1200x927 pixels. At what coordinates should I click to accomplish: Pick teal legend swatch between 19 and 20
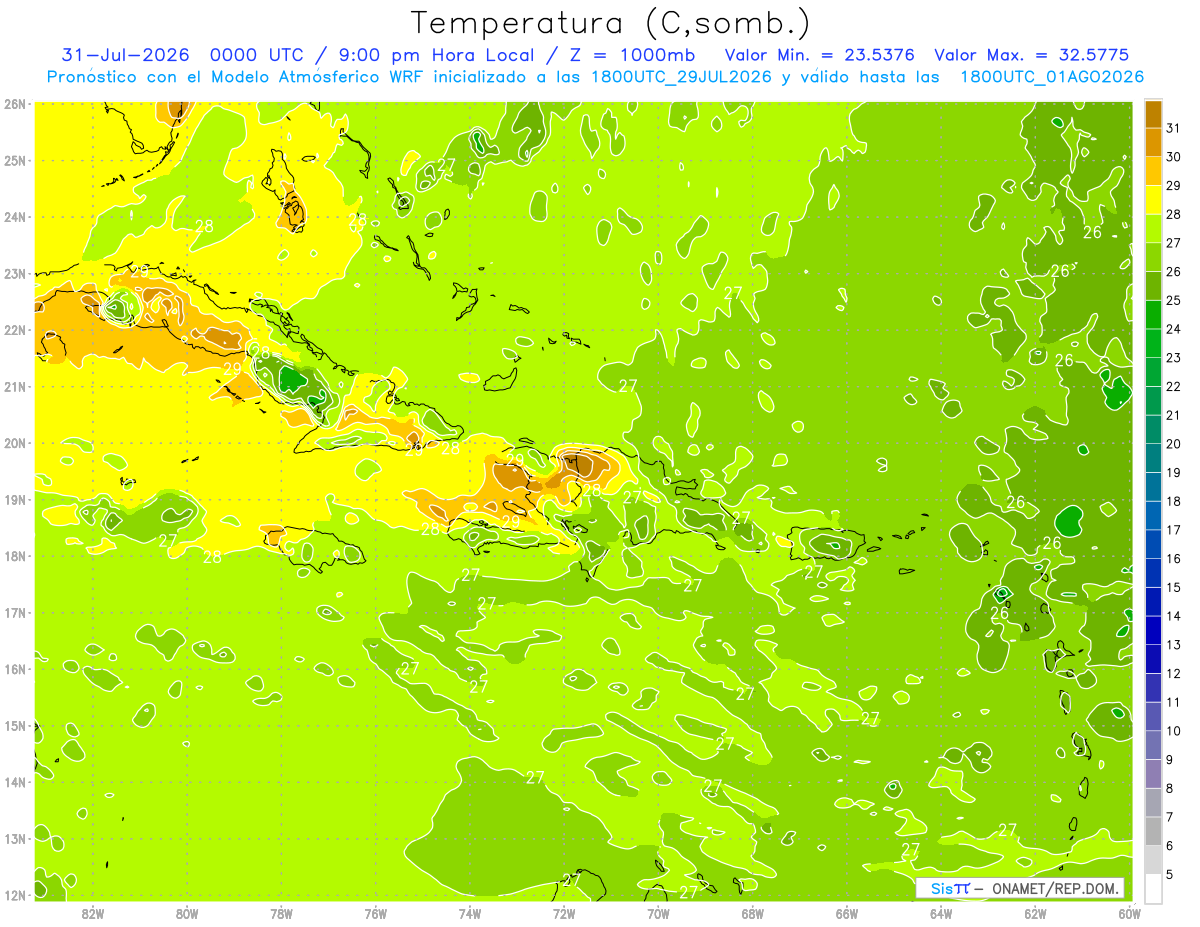[1153, 459]
